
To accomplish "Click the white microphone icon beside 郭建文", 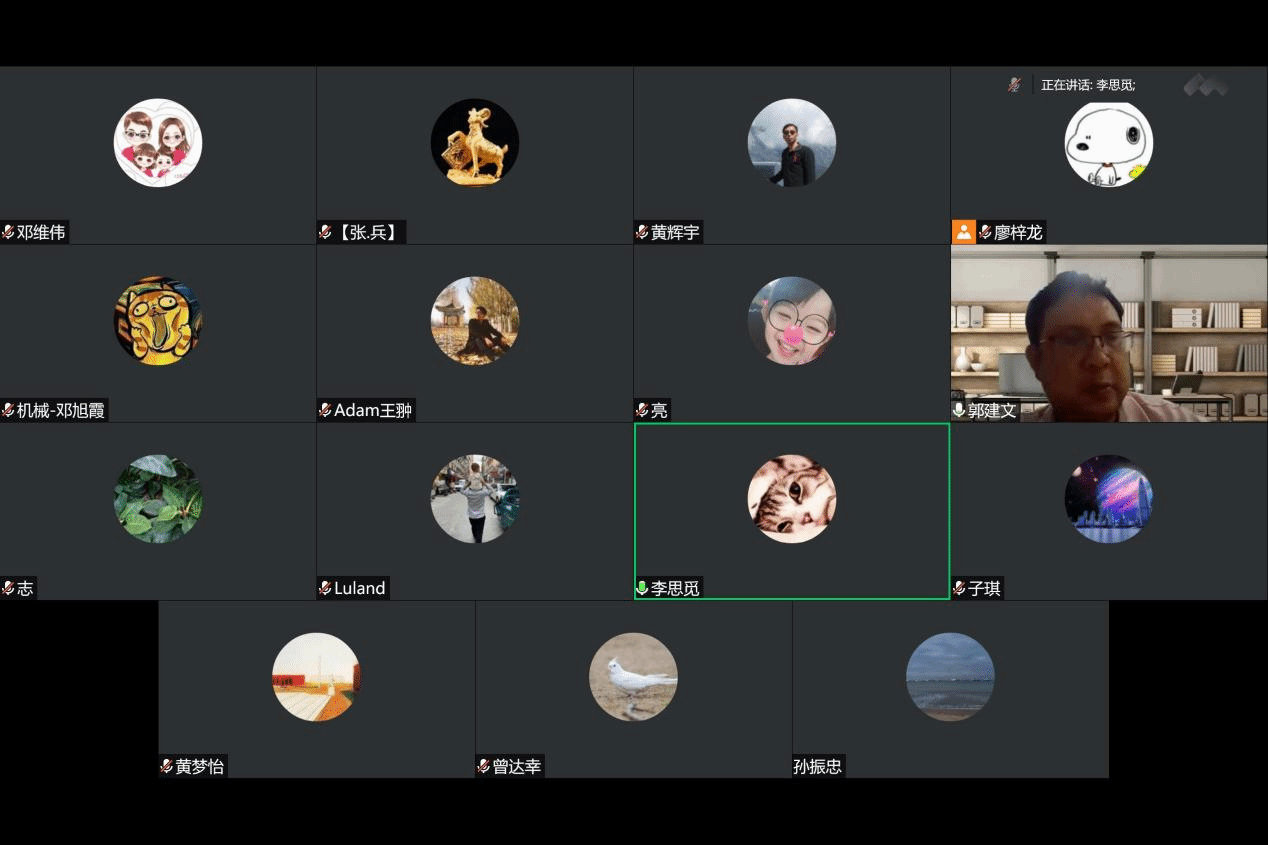I will coord(959,410).
